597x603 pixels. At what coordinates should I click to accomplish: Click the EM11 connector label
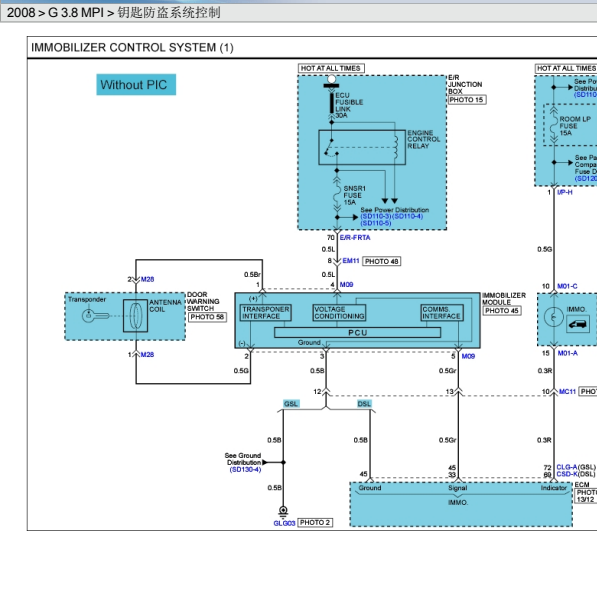[351, 261]
